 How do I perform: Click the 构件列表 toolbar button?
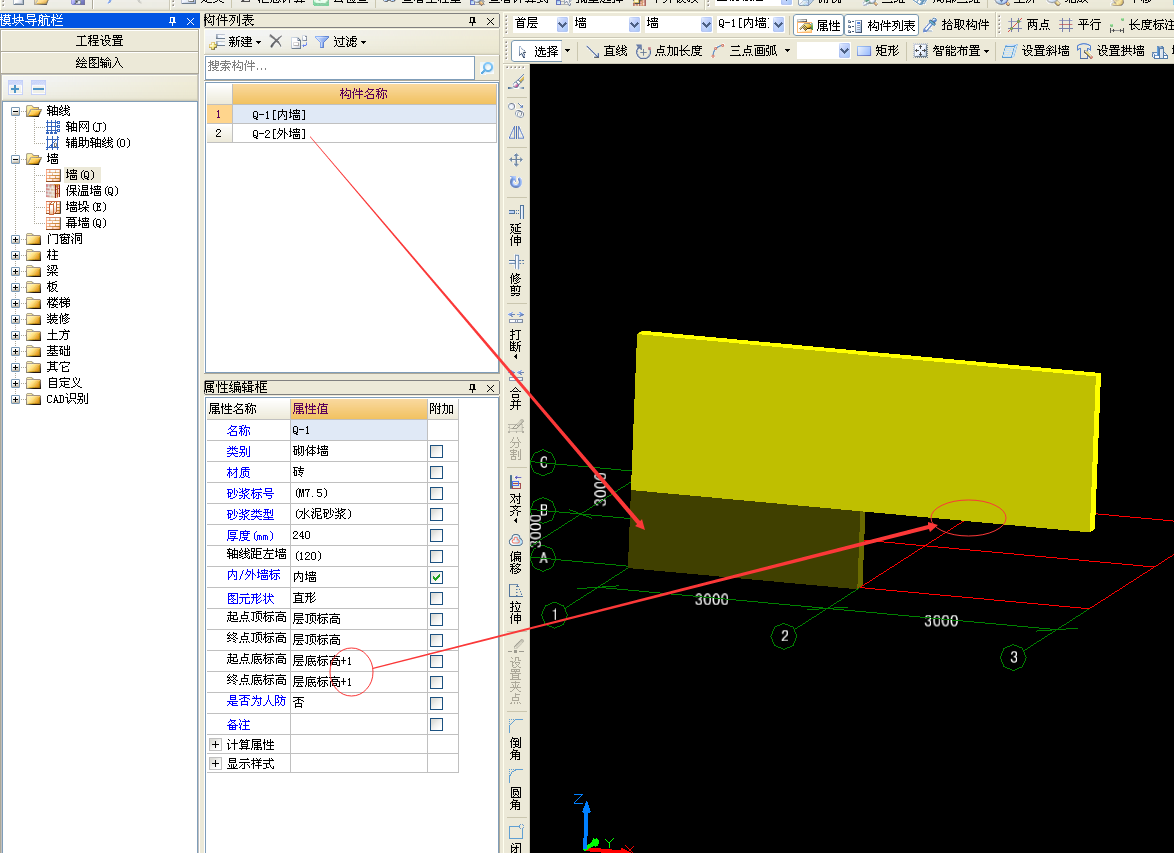[882, 25]
